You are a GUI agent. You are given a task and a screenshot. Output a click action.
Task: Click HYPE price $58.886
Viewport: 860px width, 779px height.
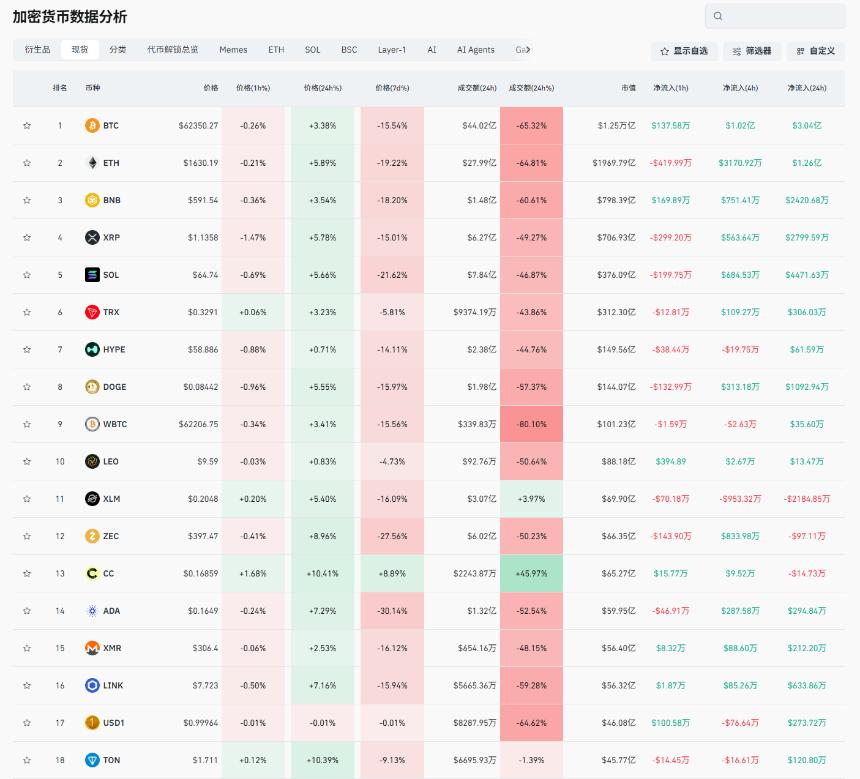pos(203,349)
